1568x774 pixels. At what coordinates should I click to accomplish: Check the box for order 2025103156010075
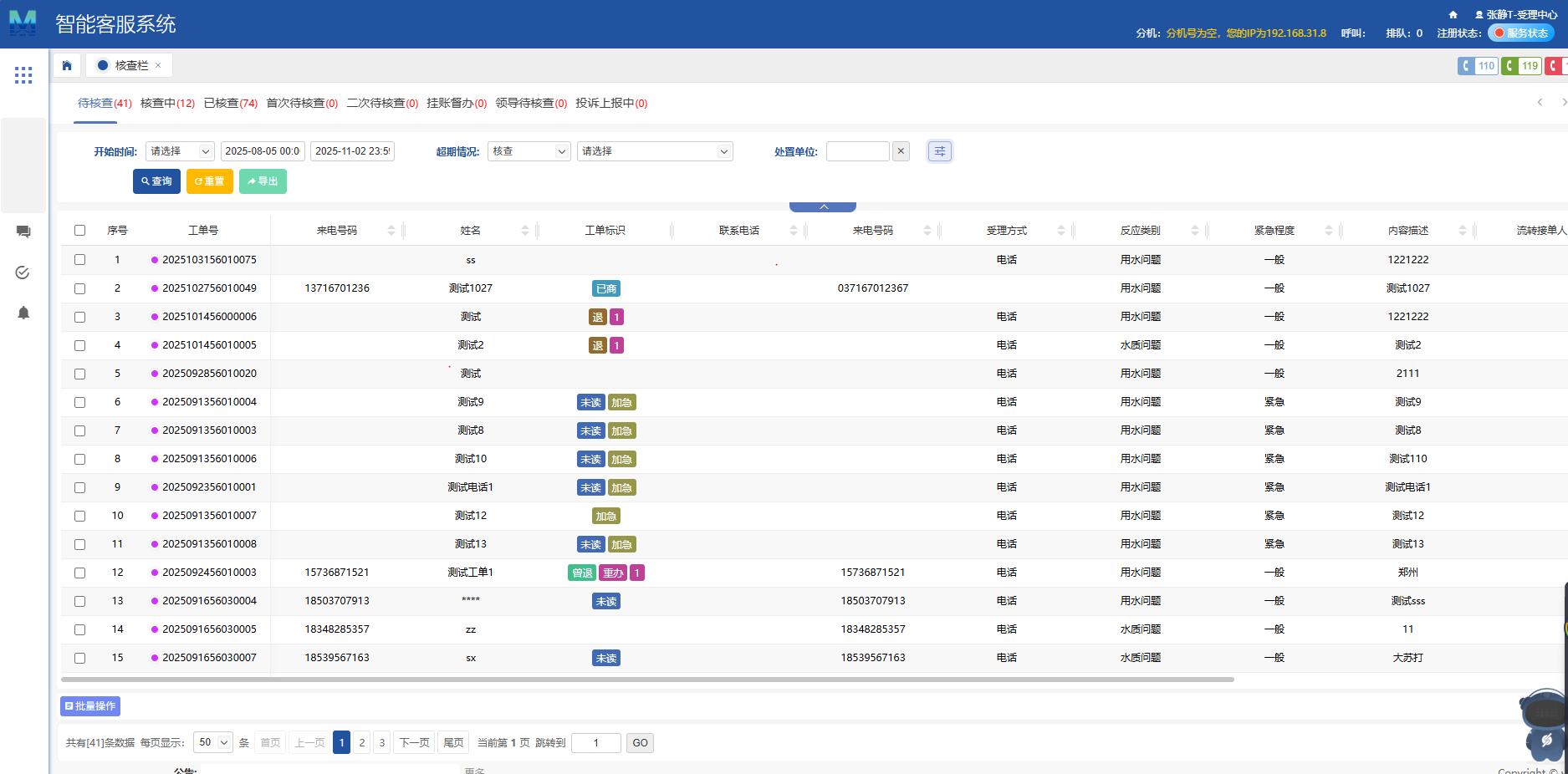coord(80,260)
